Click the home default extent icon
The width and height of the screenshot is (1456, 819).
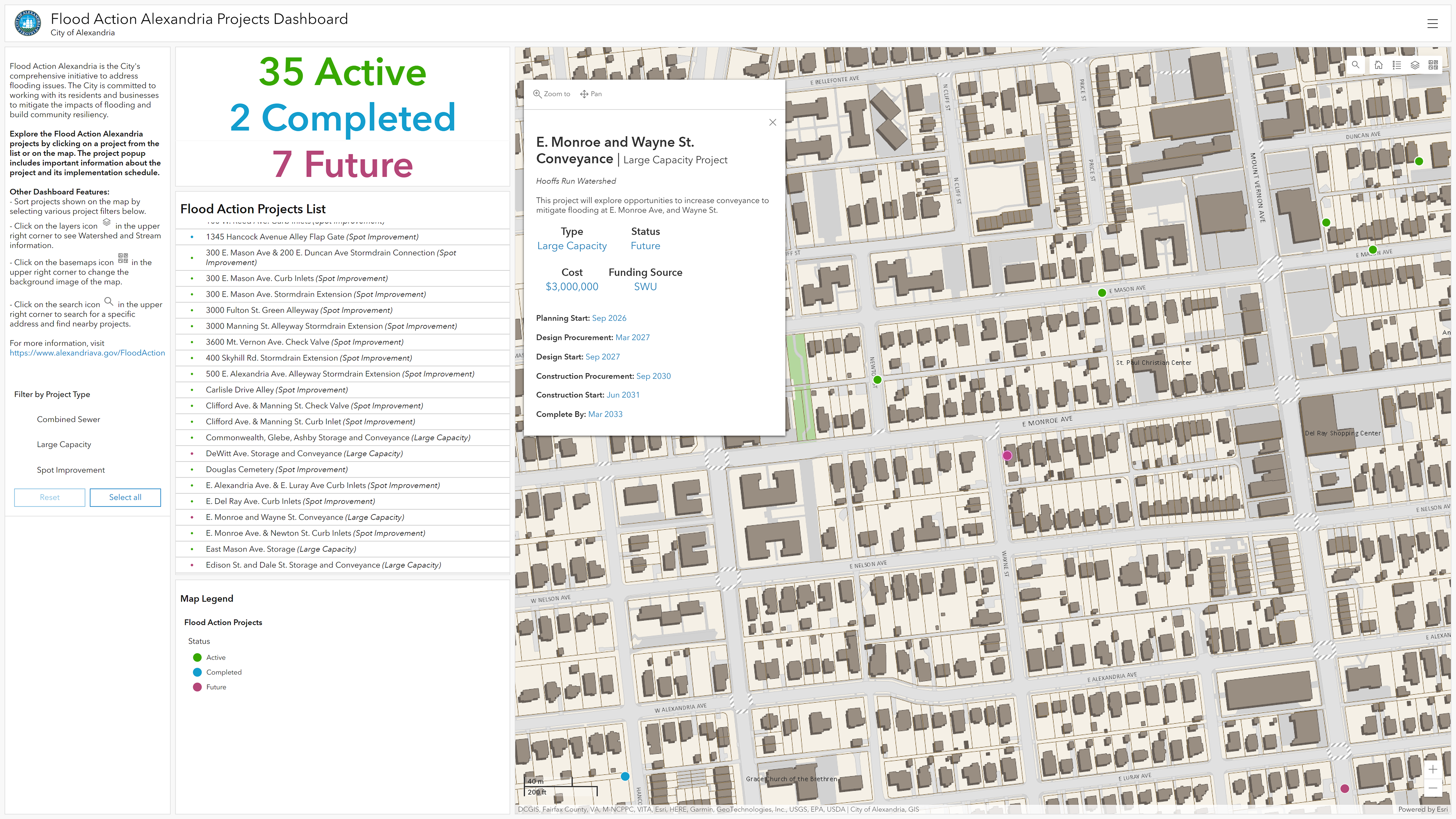[x=1379, y=65]
